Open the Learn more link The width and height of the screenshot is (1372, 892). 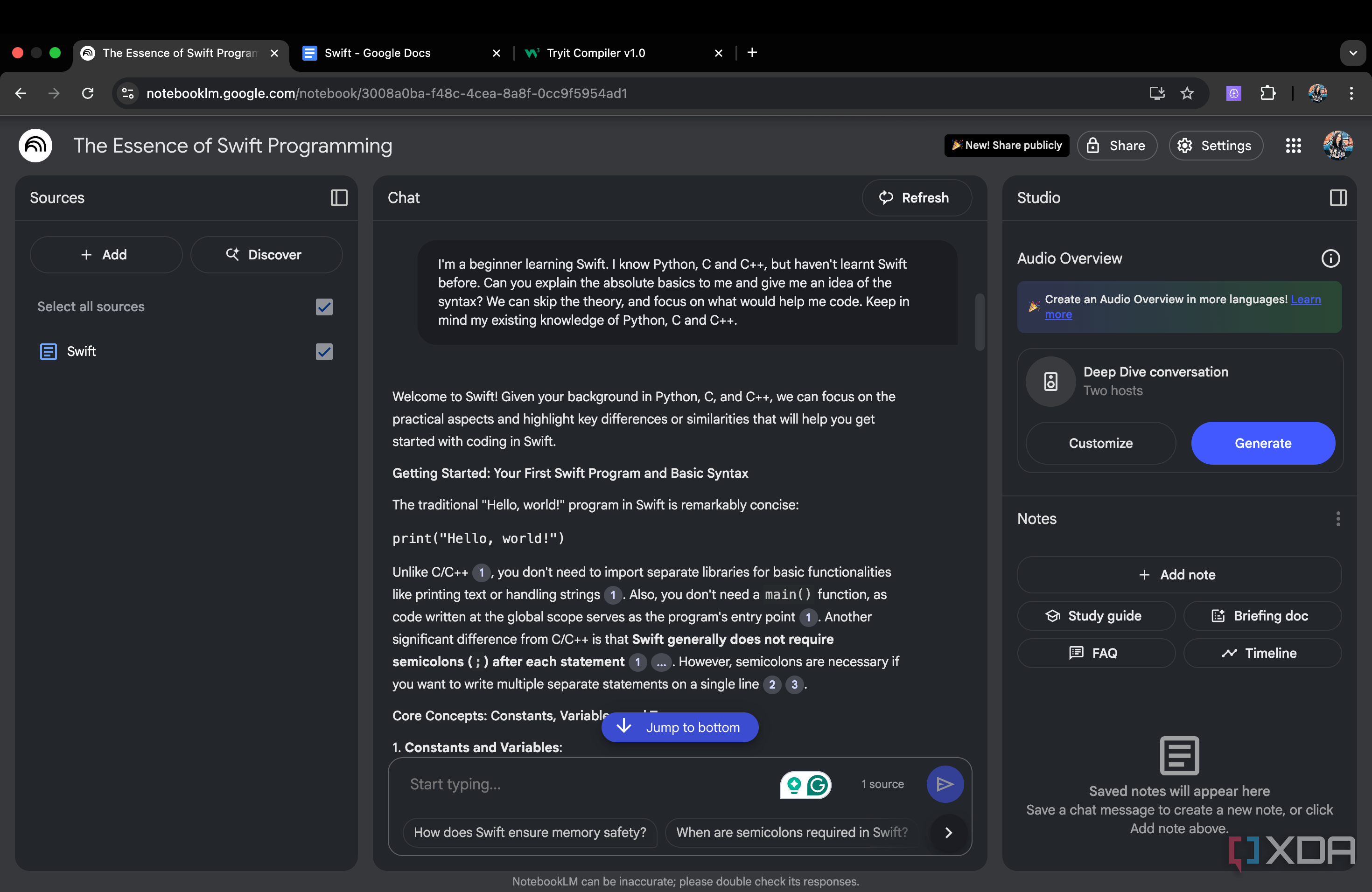pos(1305,299)
